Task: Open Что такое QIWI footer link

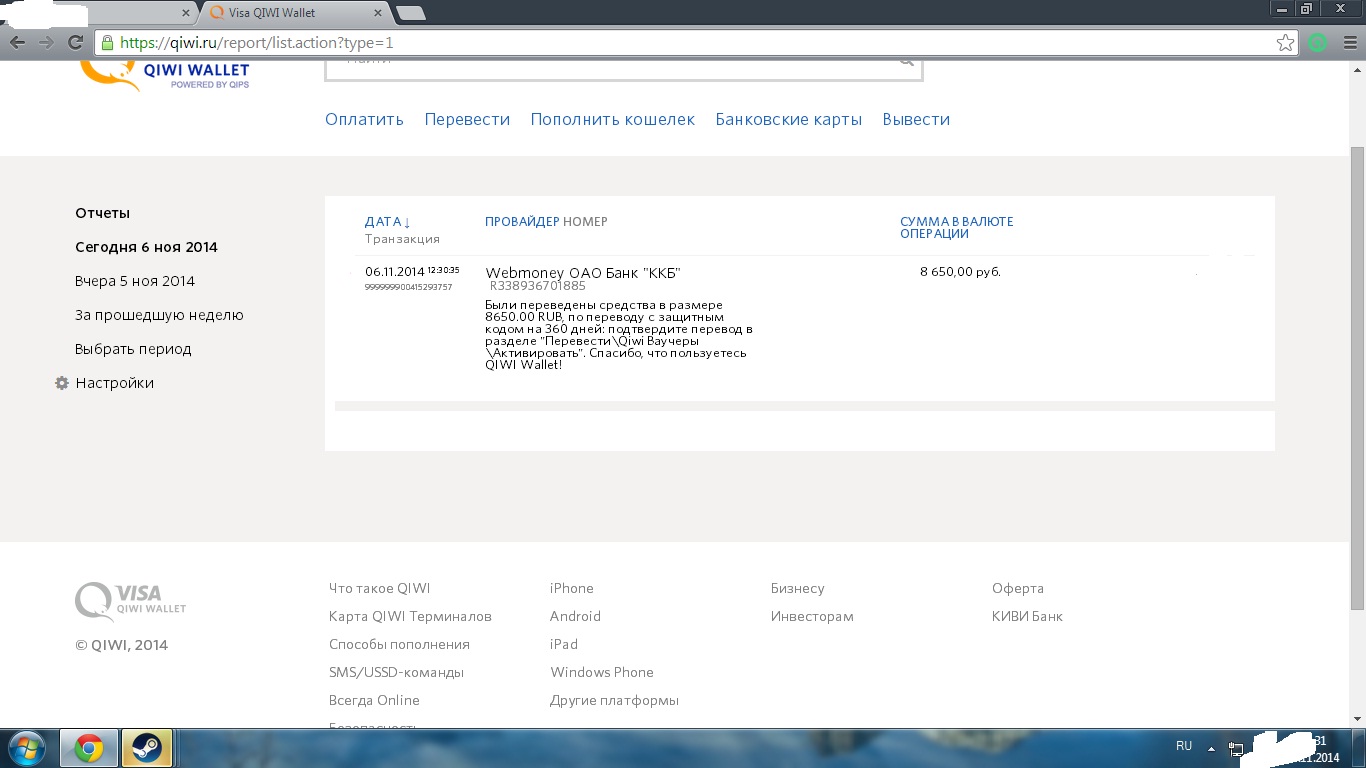Action: [x=379, y=588]
